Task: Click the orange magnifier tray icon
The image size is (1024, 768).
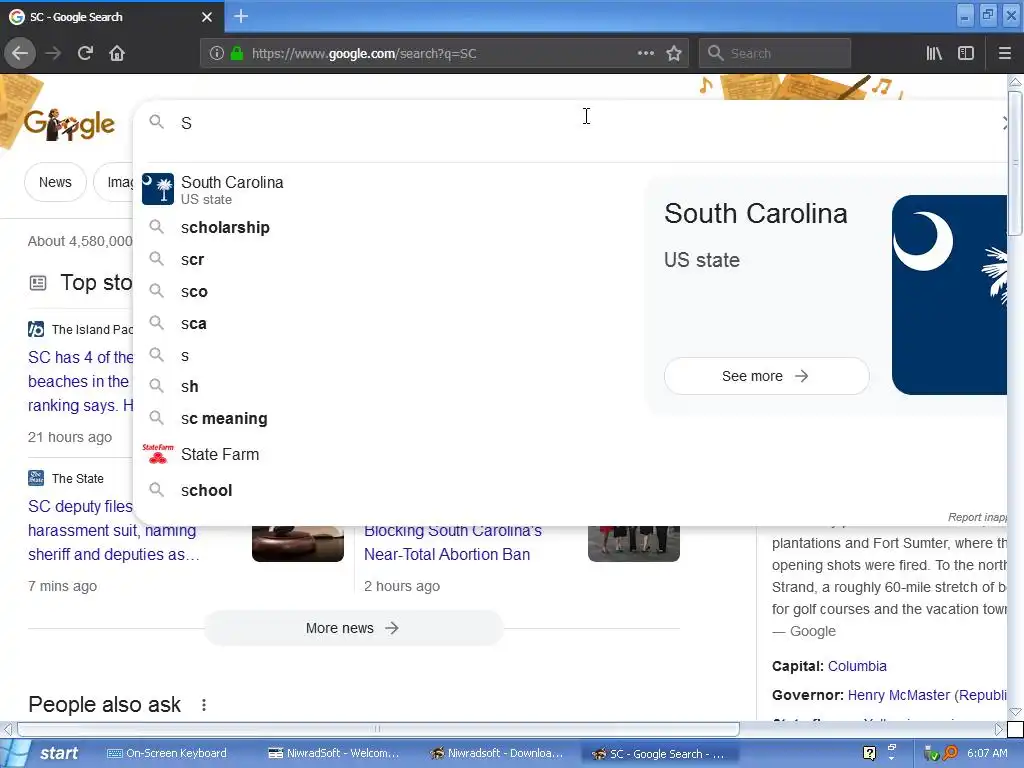Action: click(950, 753)
